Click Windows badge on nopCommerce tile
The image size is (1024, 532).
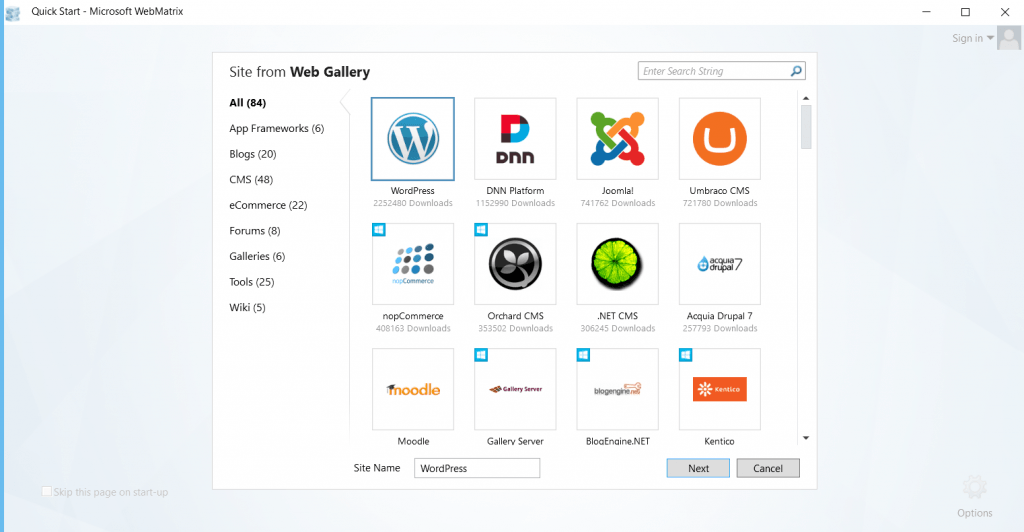click(x=379, y=230)
